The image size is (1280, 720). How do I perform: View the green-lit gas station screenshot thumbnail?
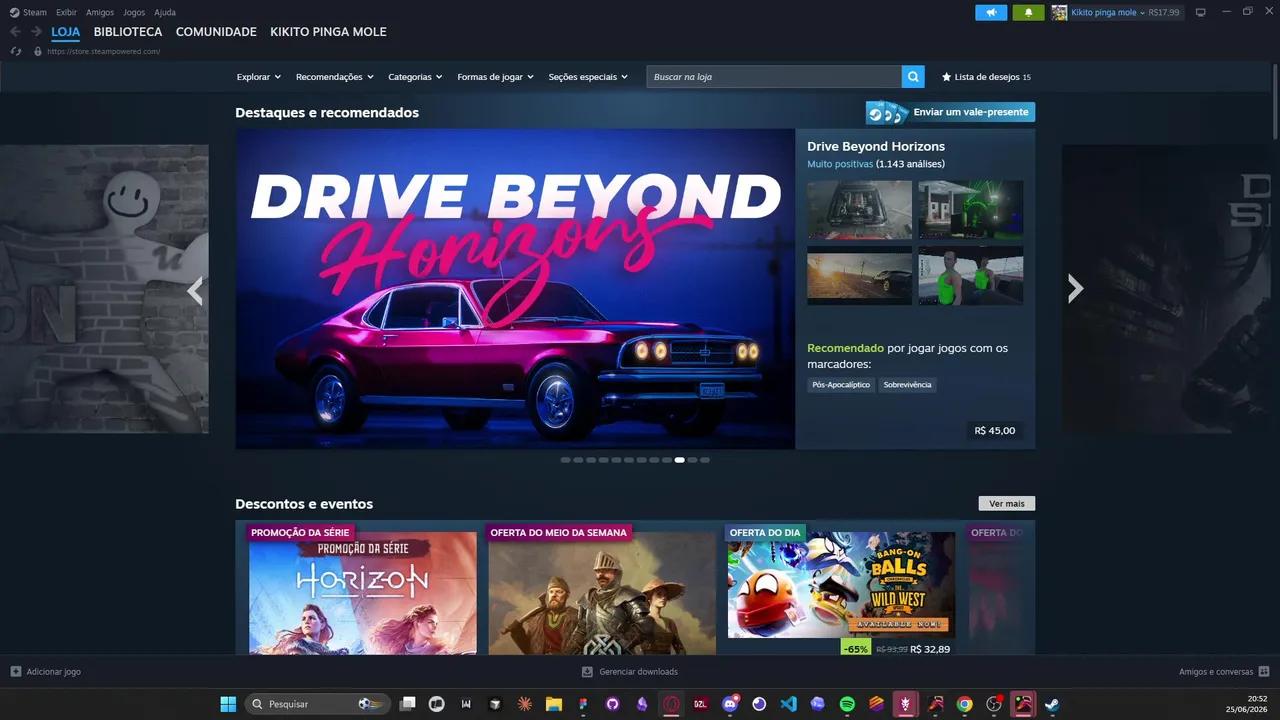pos(971,210)
